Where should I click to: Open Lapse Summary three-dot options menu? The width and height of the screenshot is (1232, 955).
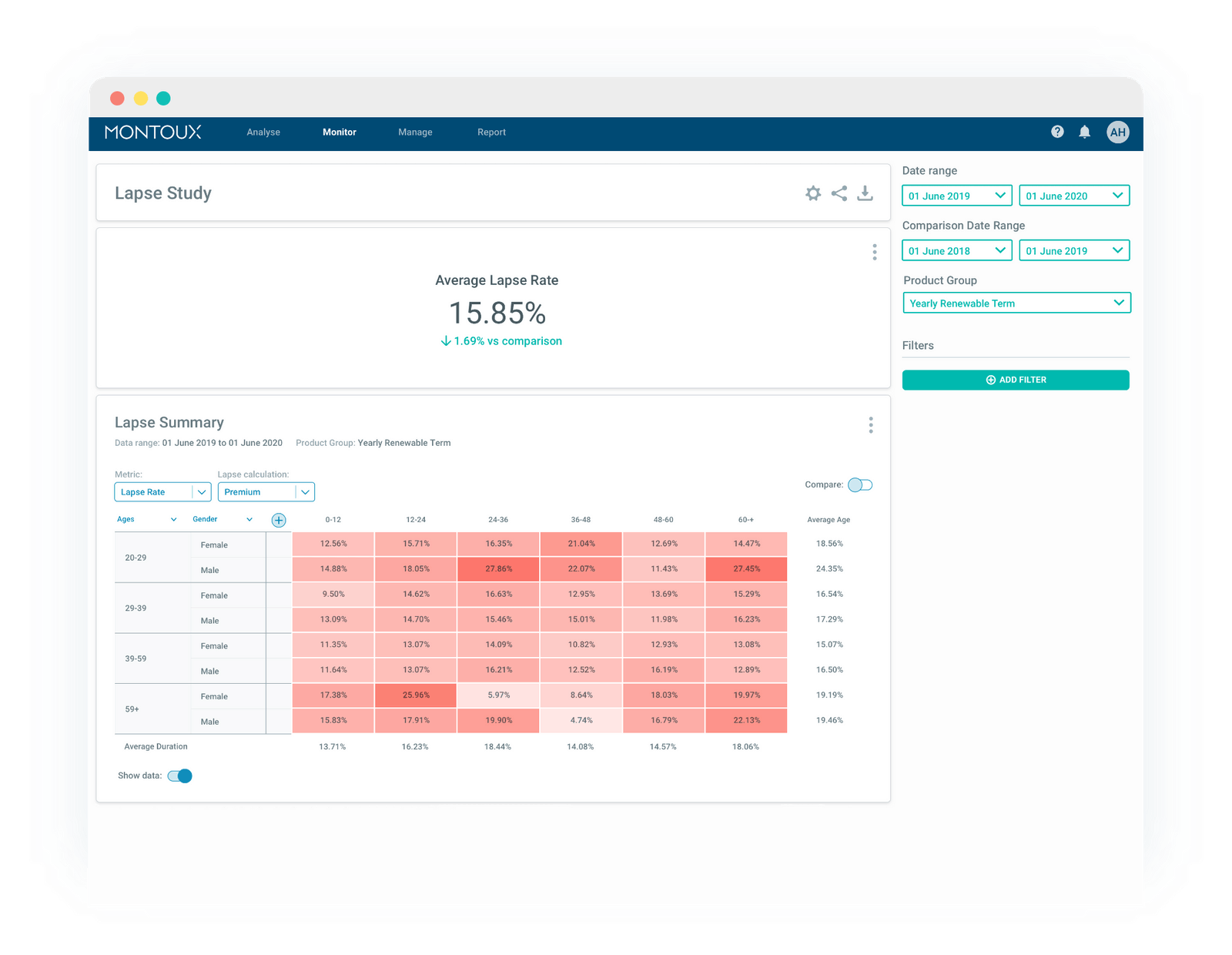point(871,425)
